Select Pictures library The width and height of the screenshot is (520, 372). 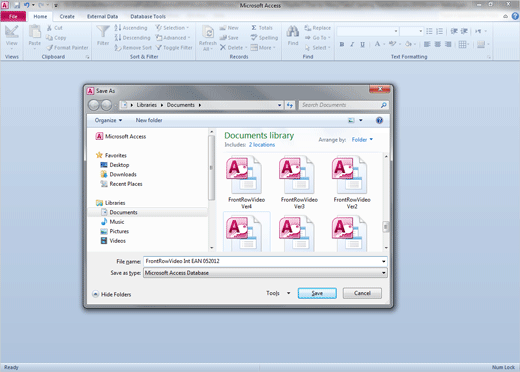(x=115, y=231)
